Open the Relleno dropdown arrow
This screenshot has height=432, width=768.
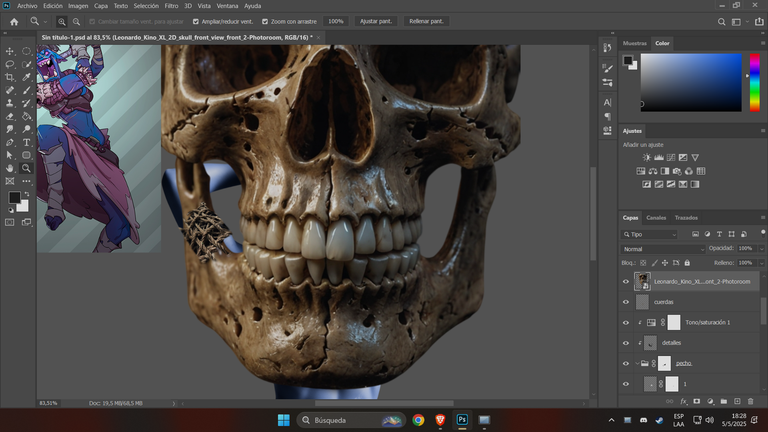pyautogui.click(x=761, y=263)
